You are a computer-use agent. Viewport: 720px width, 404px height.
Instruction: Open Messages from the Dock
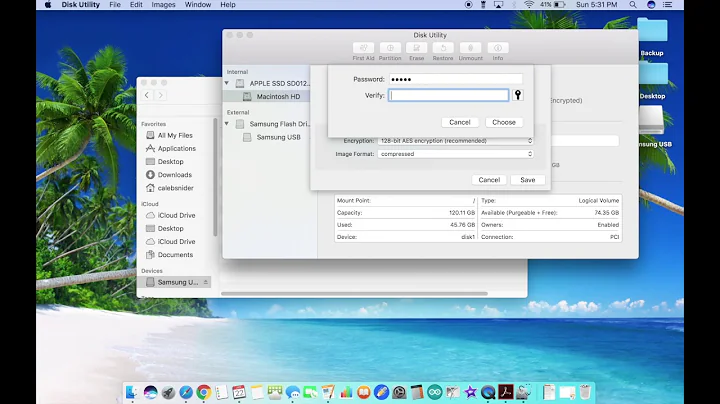coord(292,392)
